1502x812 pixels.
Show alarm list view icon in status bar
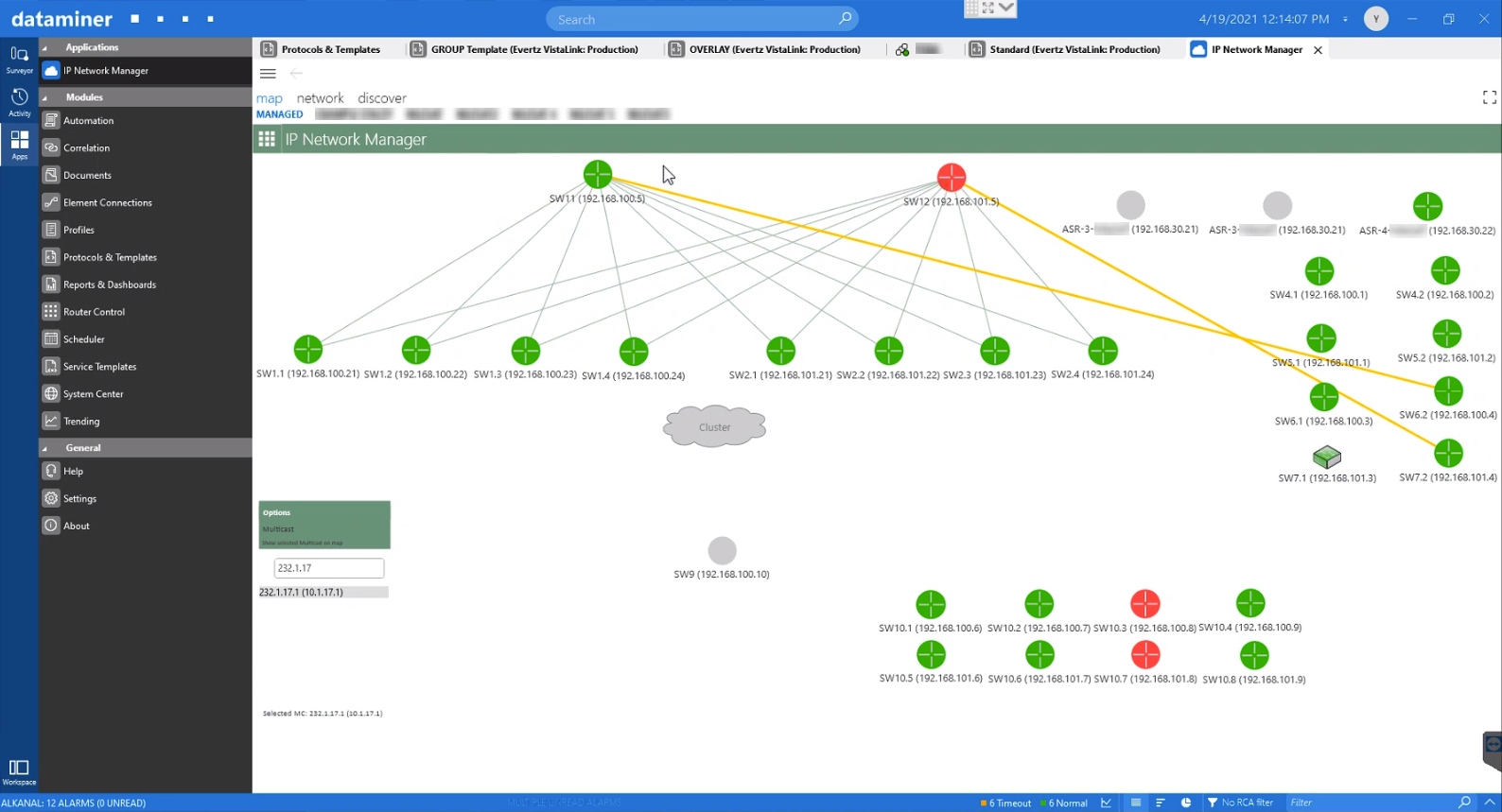[1135, 803]
